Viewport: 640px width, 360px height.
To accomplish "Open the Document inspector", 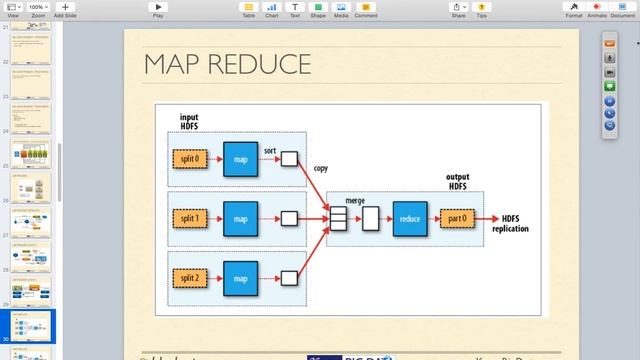I will click(x=622, y=7).
